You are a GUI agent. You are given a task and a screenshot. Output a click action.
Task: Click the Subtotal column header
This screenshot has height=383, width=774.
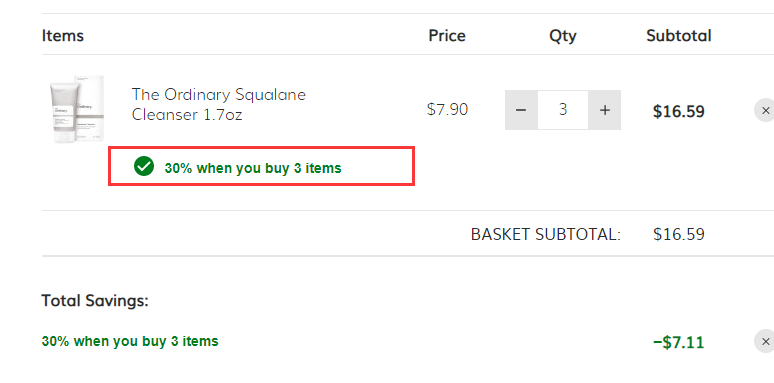tap(679, 36)
